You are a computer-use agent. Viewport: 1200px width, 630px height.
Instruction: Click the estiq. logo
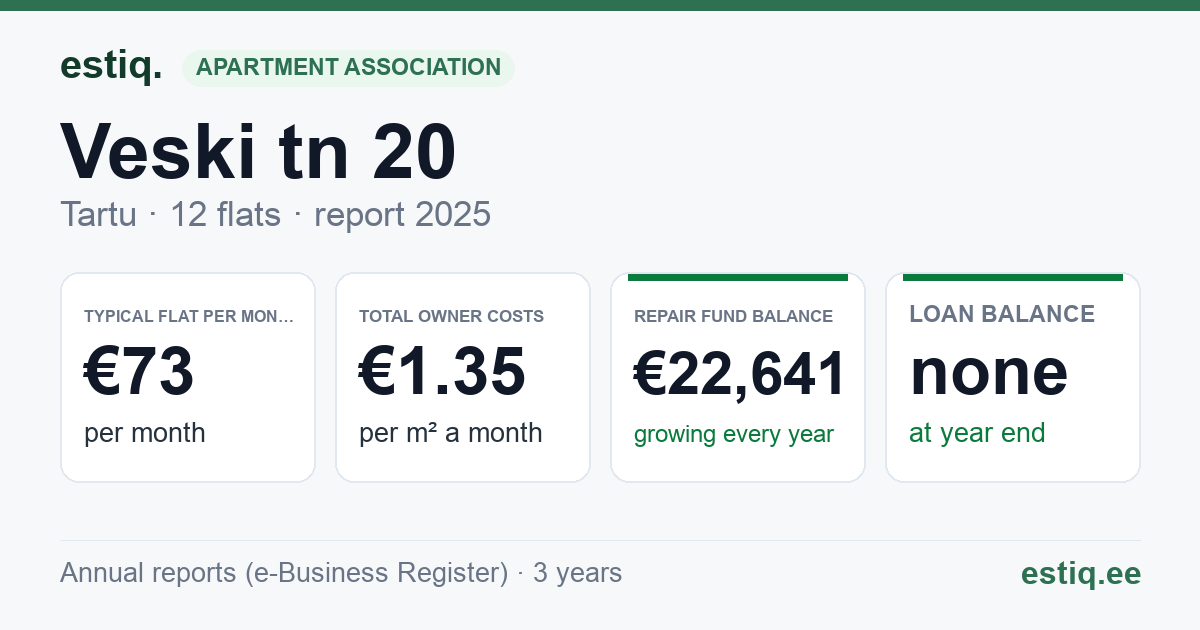pyautogui.click(x=111, y=66)
